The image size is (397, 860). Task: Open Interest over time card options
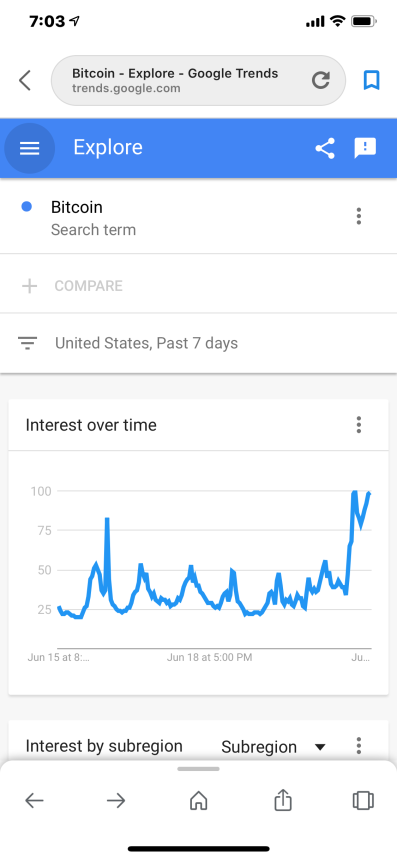(x=359, y=425)
